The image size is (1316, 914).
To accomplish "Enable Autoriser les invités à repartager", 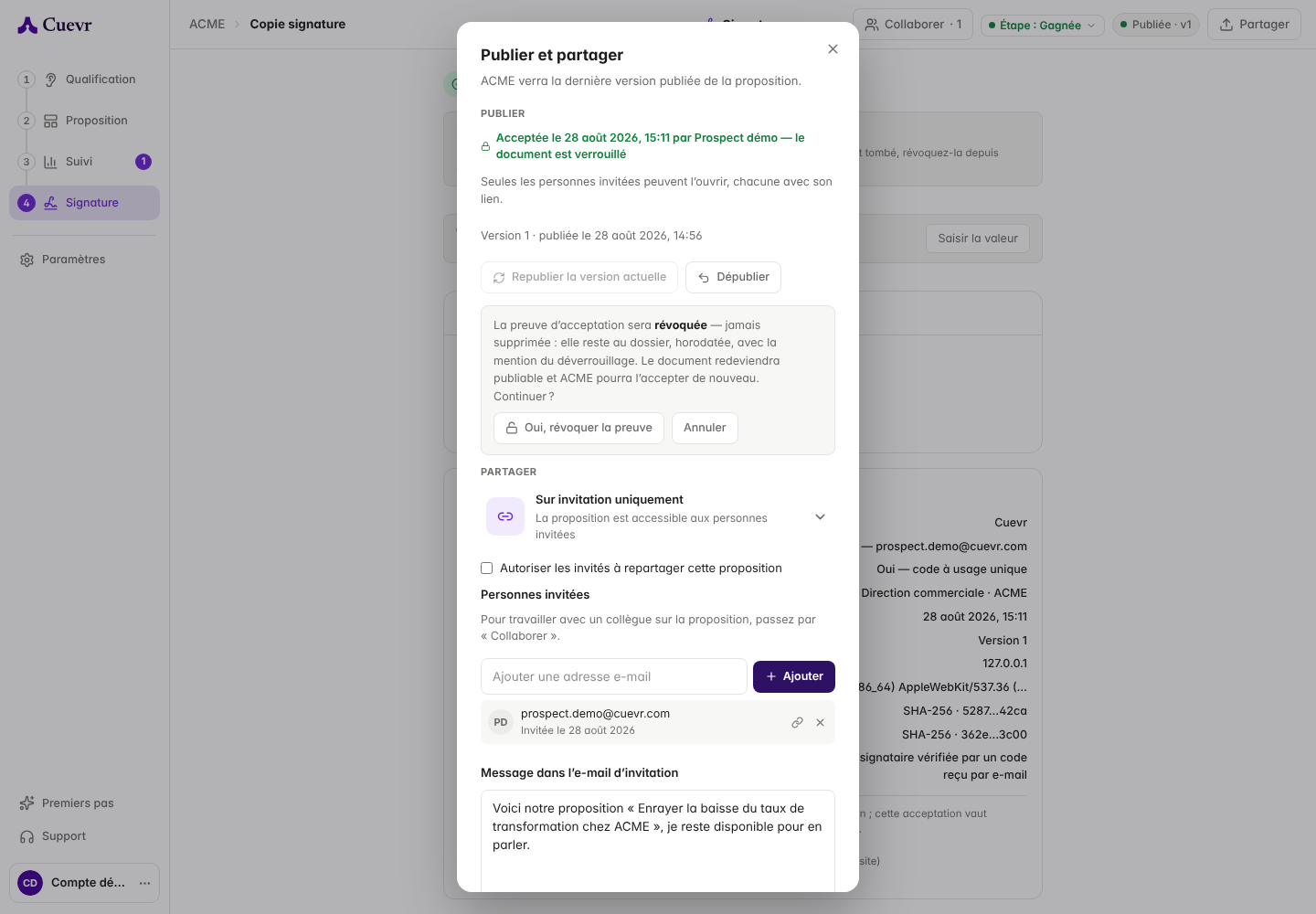I will click(487, 569).
